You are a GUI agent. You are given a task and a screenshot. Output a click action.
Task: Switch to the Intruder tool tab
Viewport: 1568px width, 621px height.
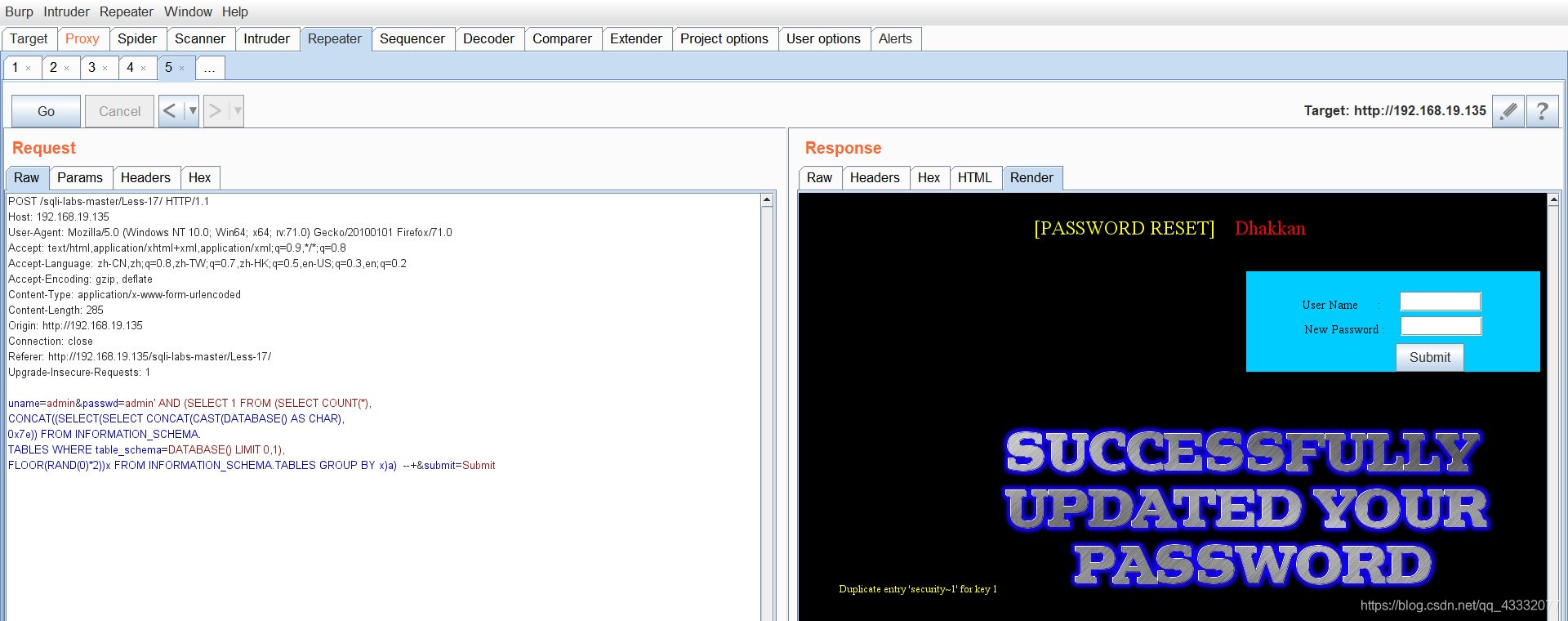[266, 38]
